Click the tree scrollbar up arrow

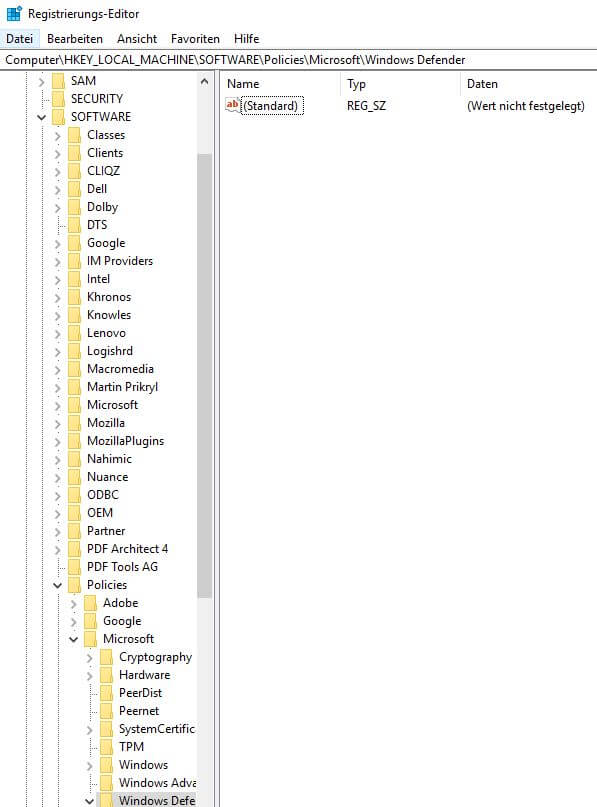tap(204, 81)
